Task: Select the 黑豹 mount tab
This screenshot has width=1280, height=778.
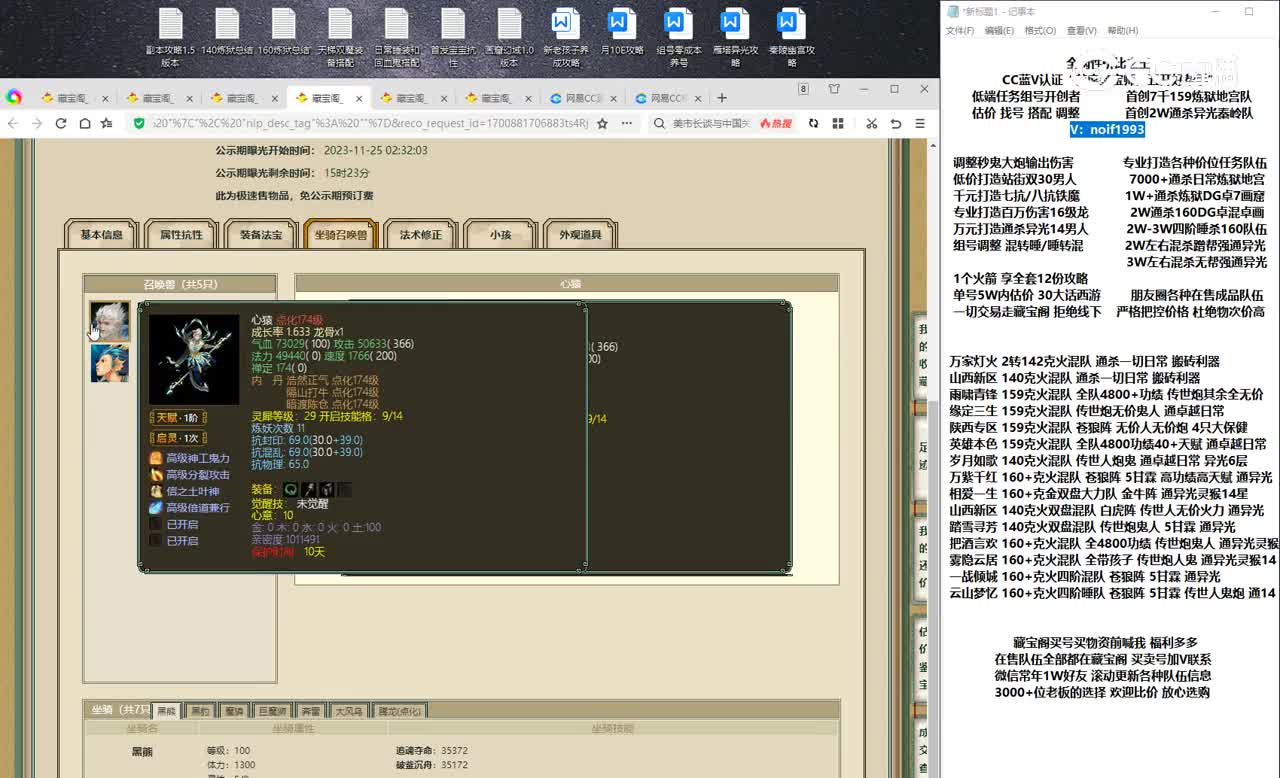Action: coord(201,711)
